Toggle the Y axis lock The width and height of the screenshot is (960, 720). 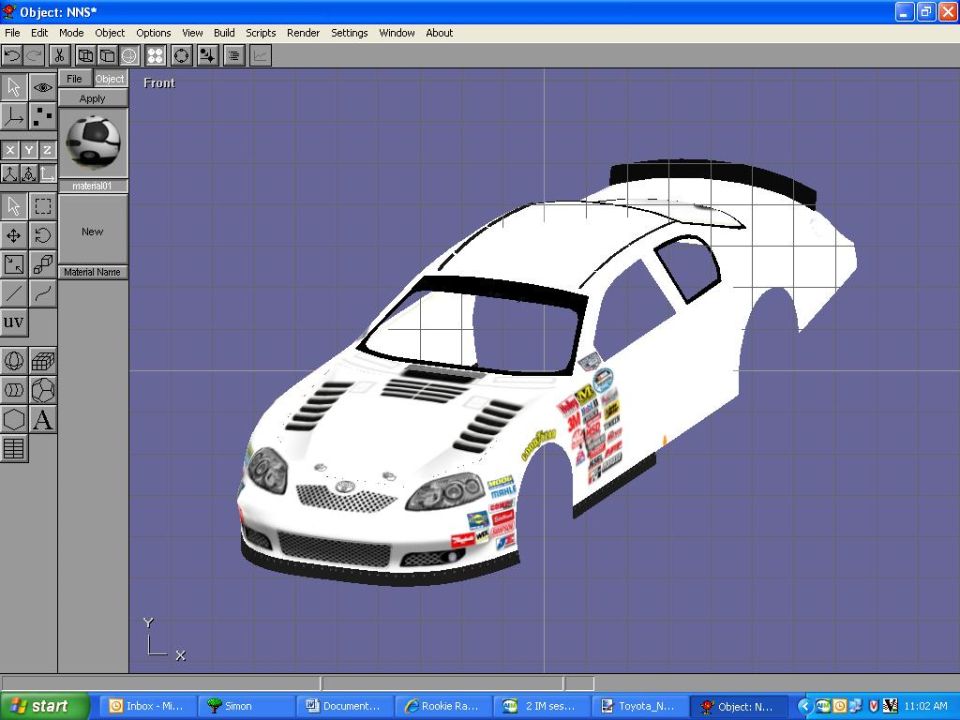29,150
